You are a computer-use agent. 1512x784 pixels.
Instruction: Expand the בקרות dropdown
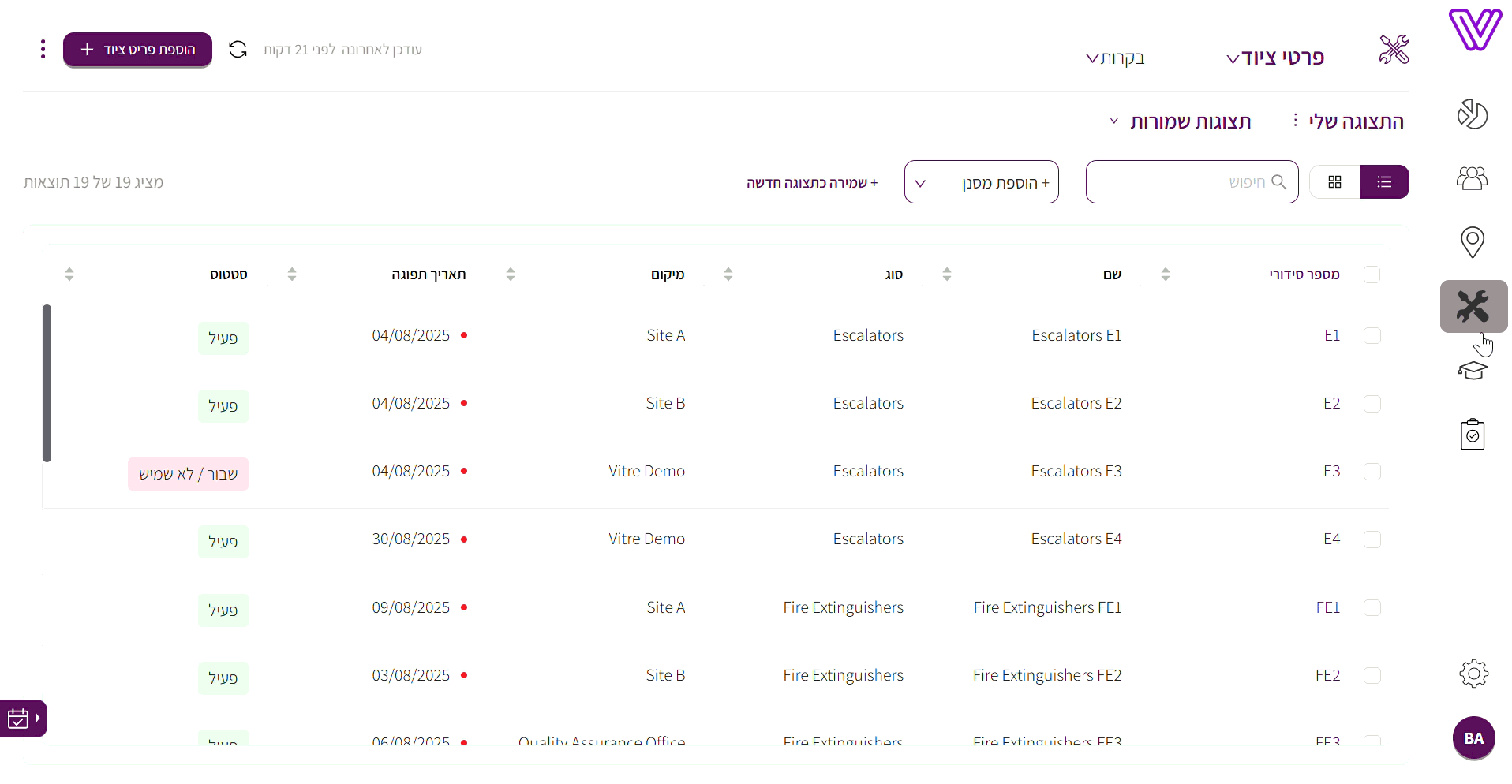1115,58
